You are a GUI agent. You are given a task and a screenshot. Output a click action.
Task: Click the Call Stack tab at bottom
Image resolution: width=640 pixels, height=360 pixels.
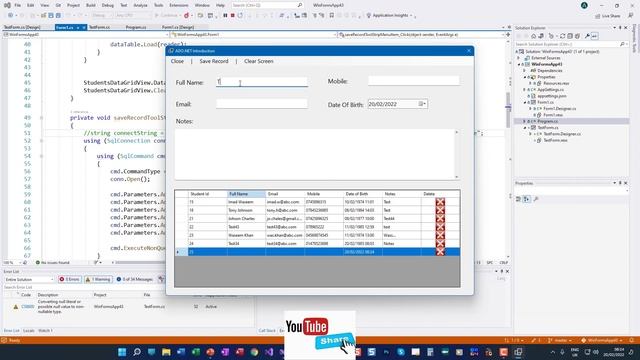click(x=267, y=331)
